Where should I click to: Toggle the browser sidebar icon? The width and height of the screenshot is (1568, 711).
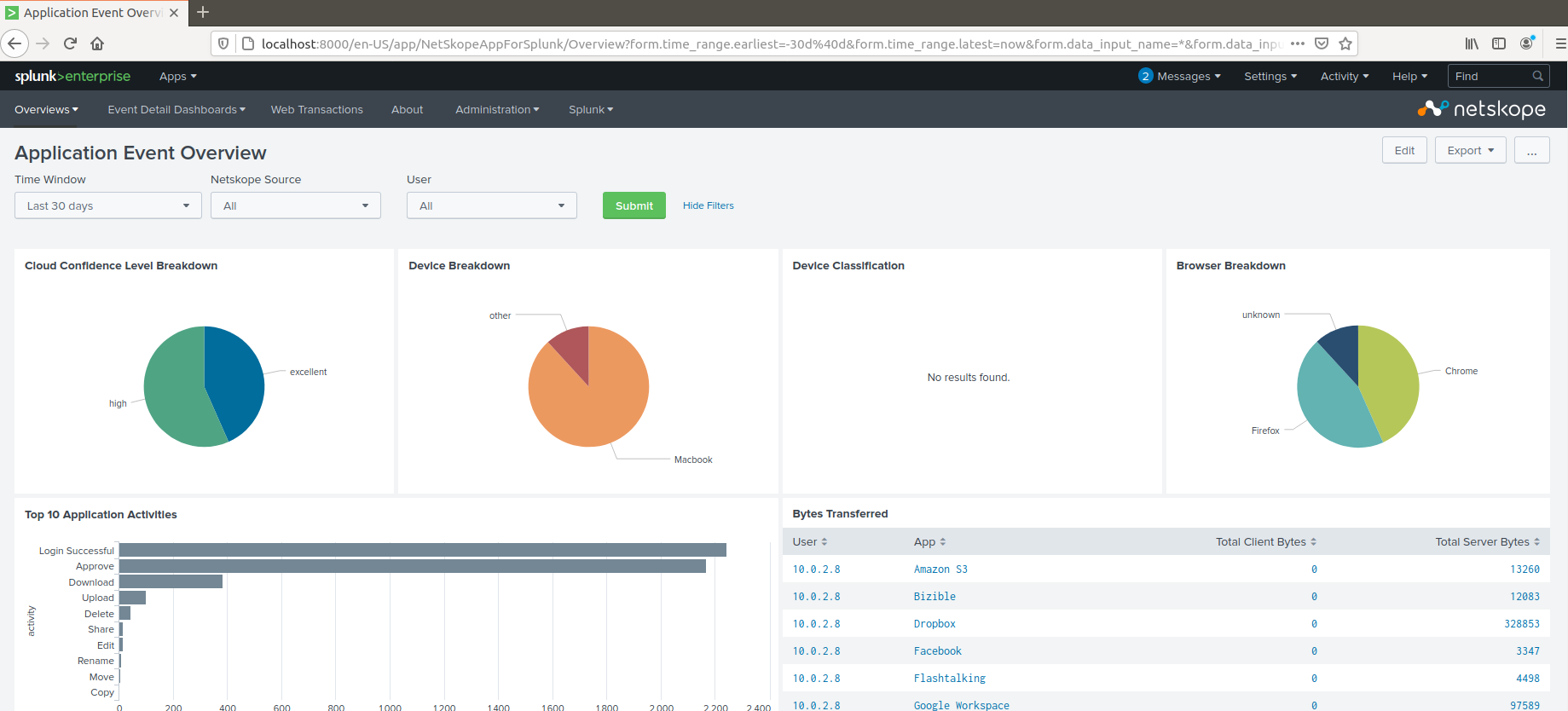(x=1499, y=43)
